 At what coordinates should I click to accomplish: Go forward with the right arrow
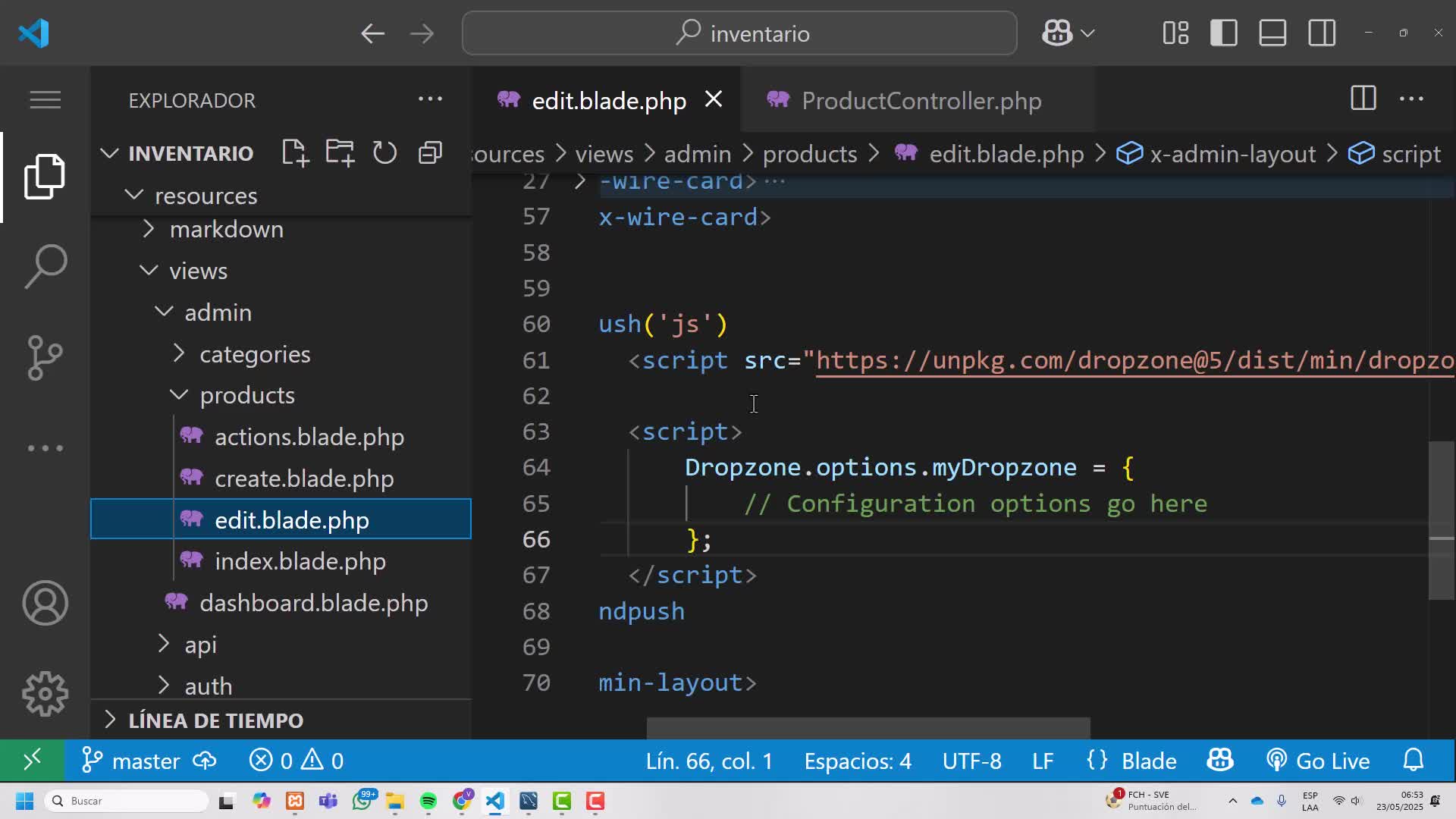(422, 33)
